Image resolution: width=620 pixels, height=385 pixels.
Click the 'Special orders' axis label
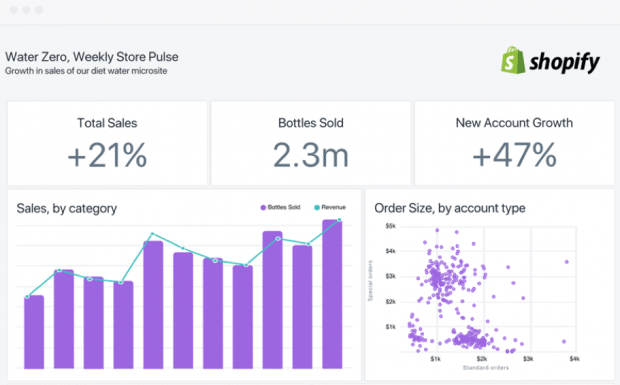point(370,281)
